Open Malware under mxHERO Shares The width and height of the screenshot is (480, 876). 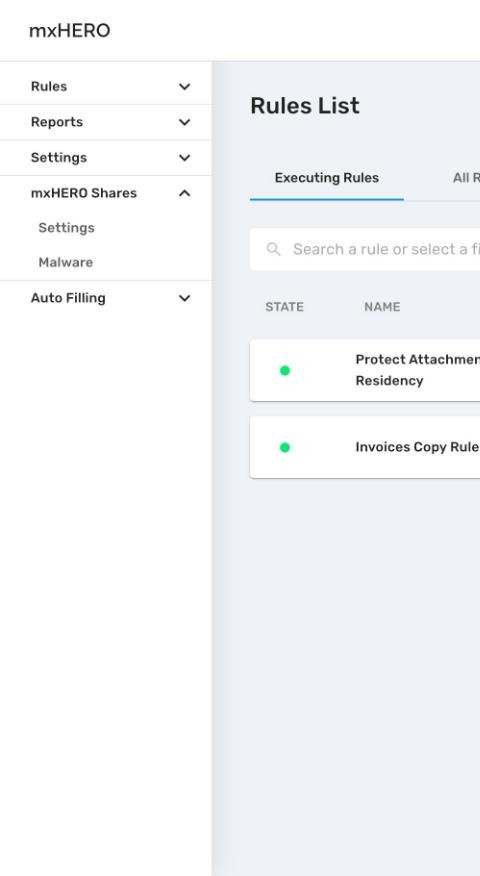click(65, 263)
